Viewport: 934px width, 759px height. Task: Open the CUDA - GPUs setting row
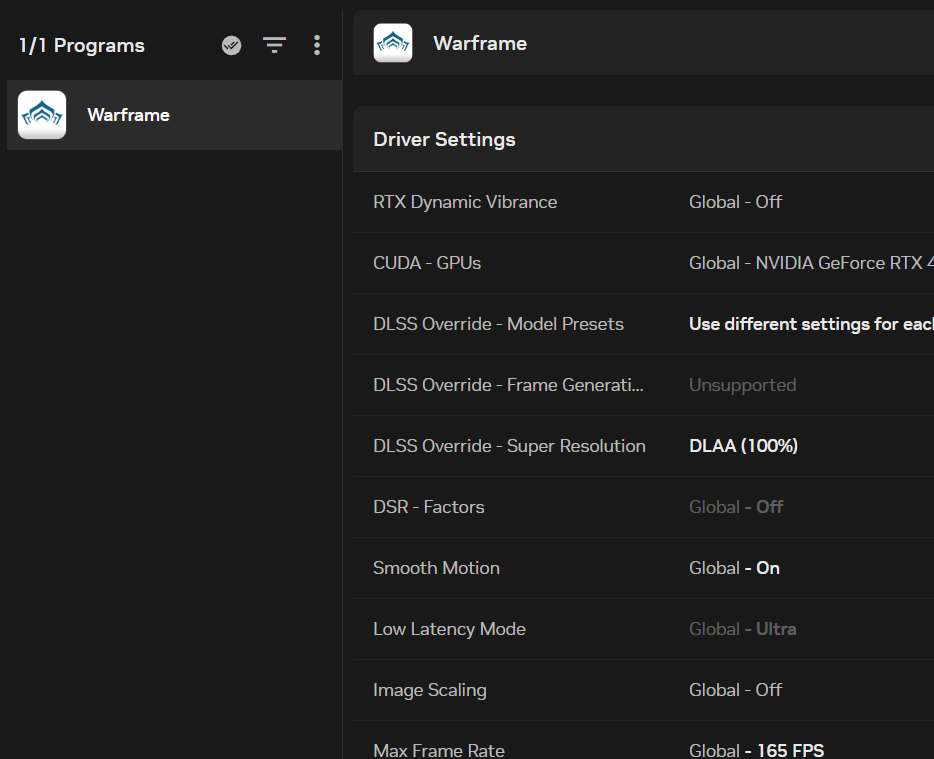point(643,263)
